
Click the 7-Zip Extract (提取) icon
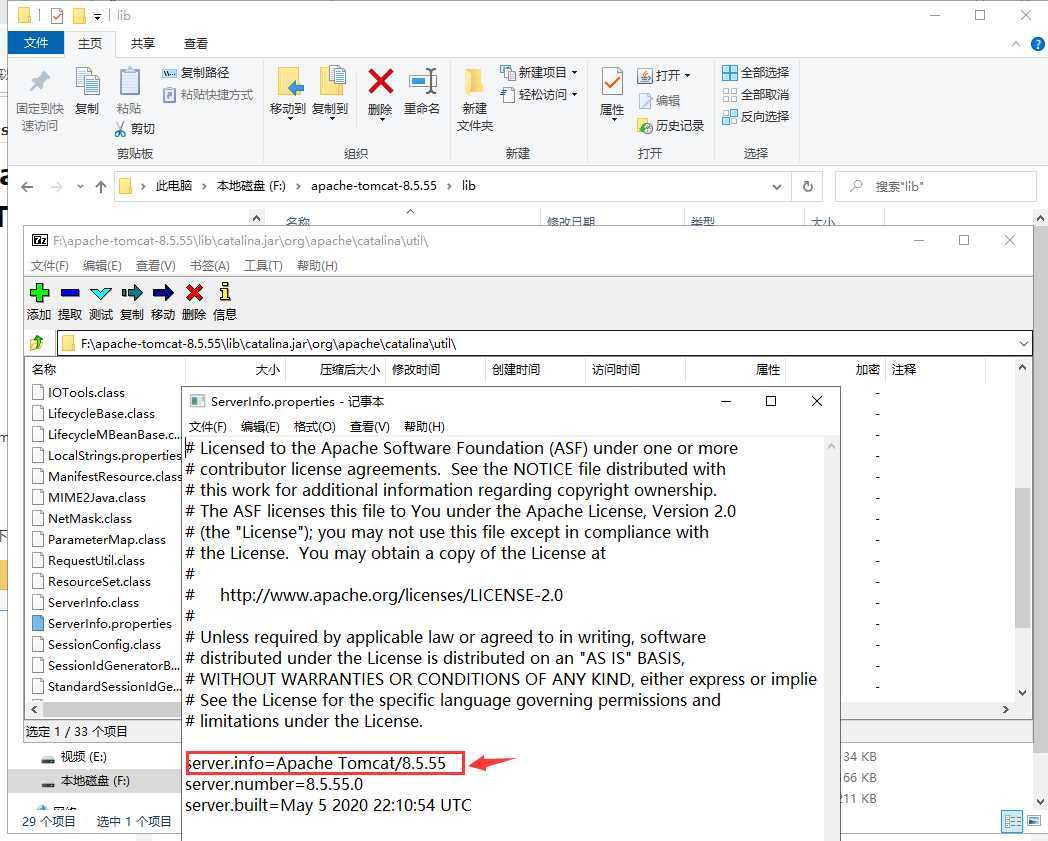point(70,293)
